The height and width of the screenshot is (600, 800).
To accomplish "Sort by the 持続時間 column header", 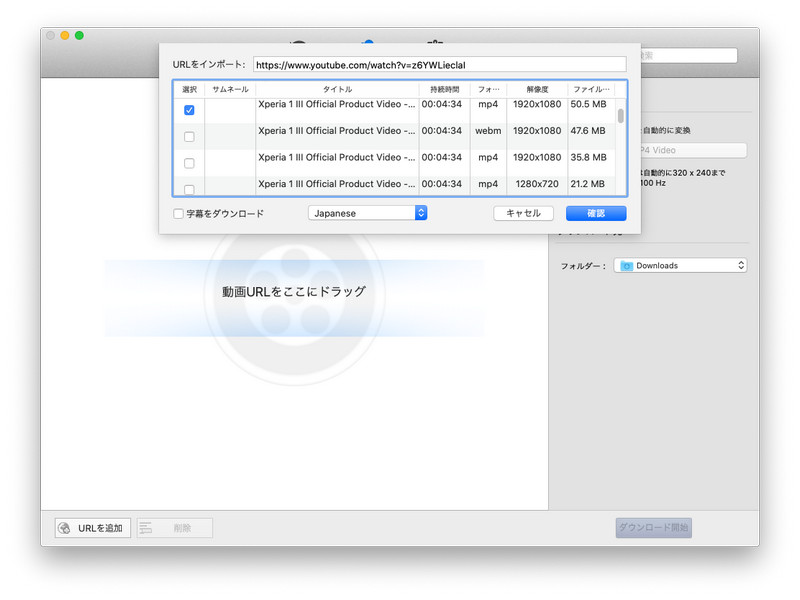I will coord(444,89).
